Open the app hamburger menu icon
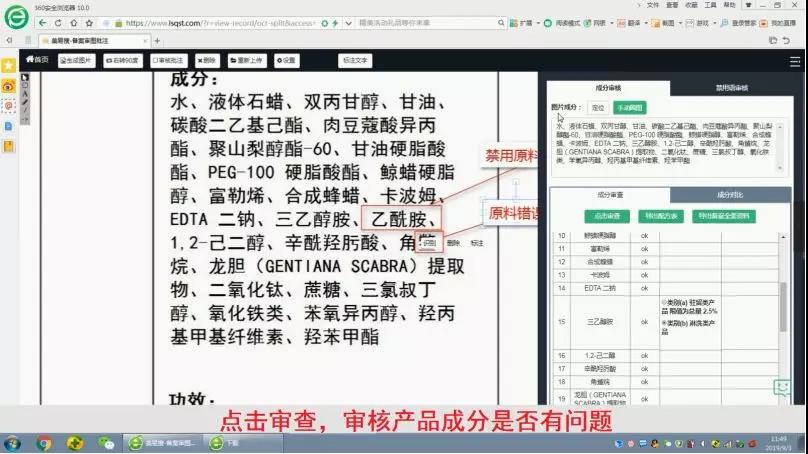 (795, 62)
